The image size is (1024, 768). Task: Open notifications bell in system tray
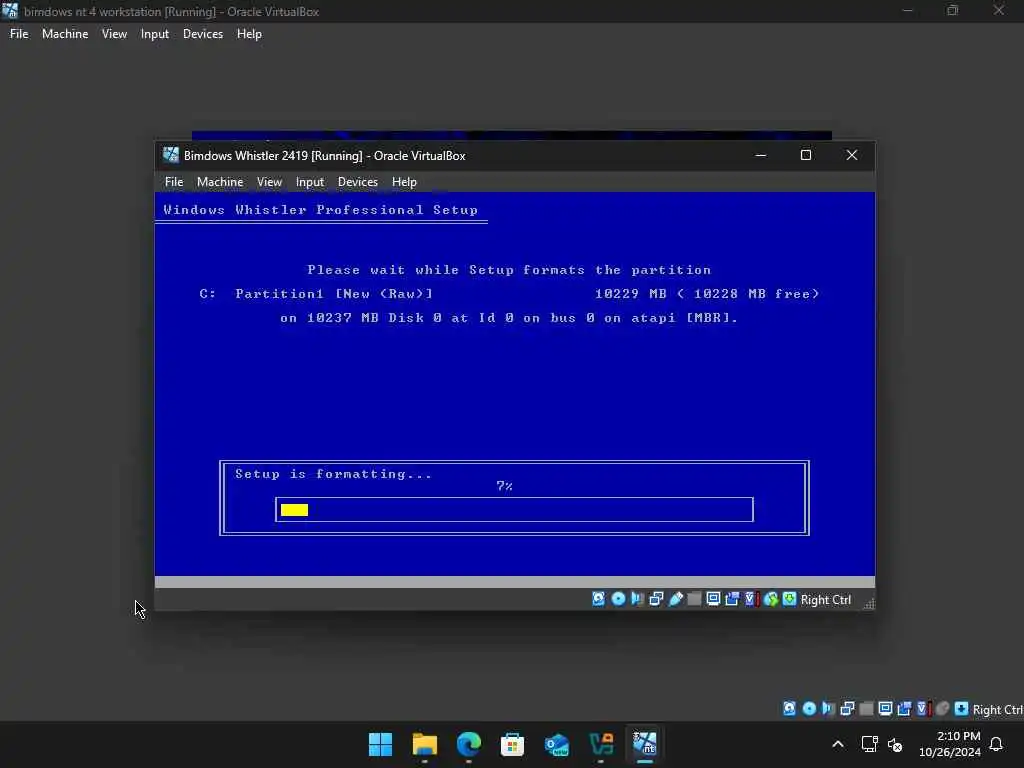point(996,744)
